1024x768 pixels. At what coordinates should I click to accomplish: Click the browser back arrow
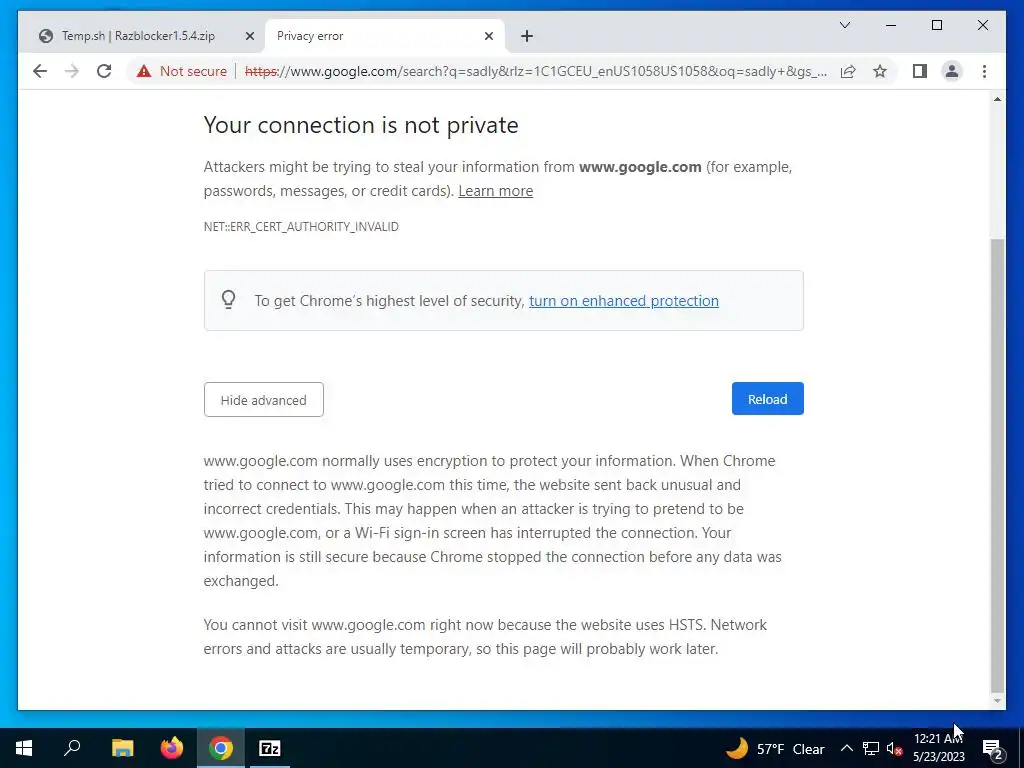(40, 71)
